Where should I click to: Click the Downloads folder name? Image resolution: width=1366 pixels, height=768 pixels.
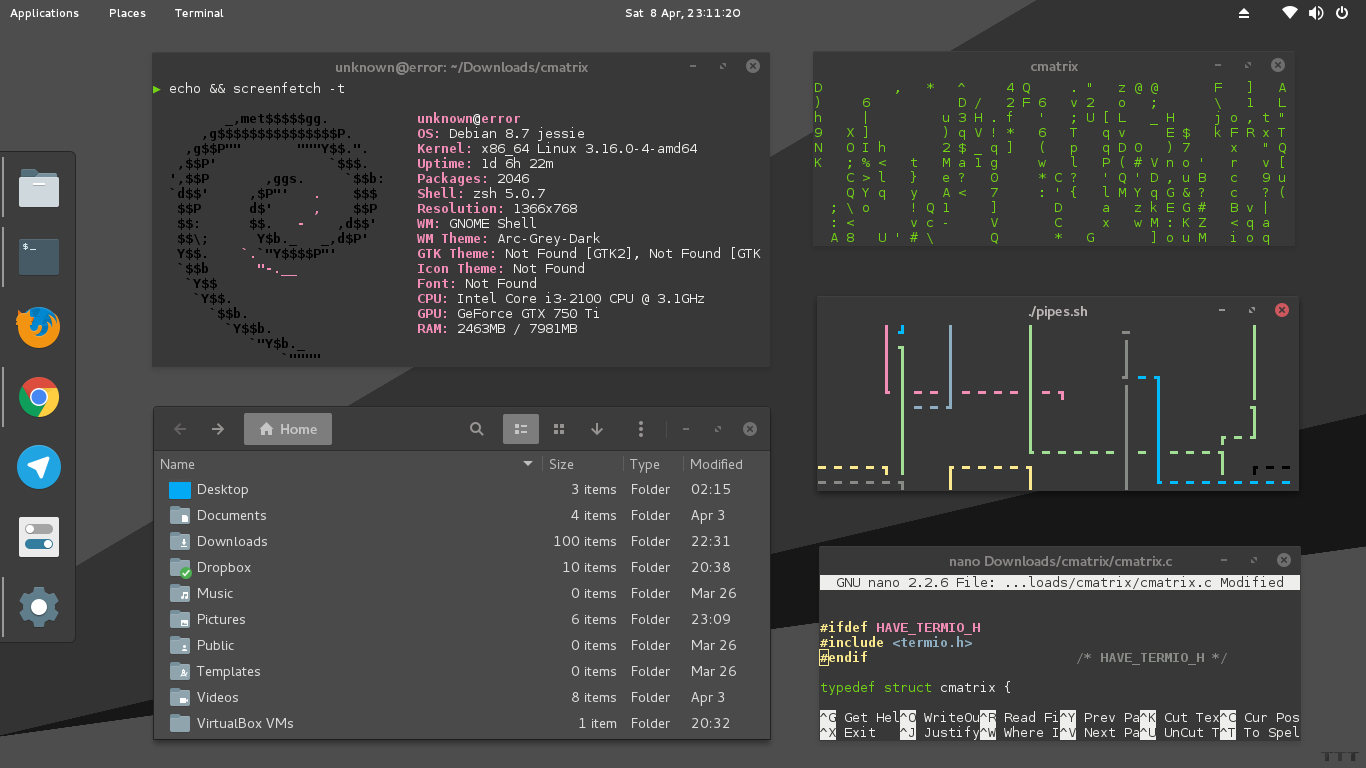(232, 541)
